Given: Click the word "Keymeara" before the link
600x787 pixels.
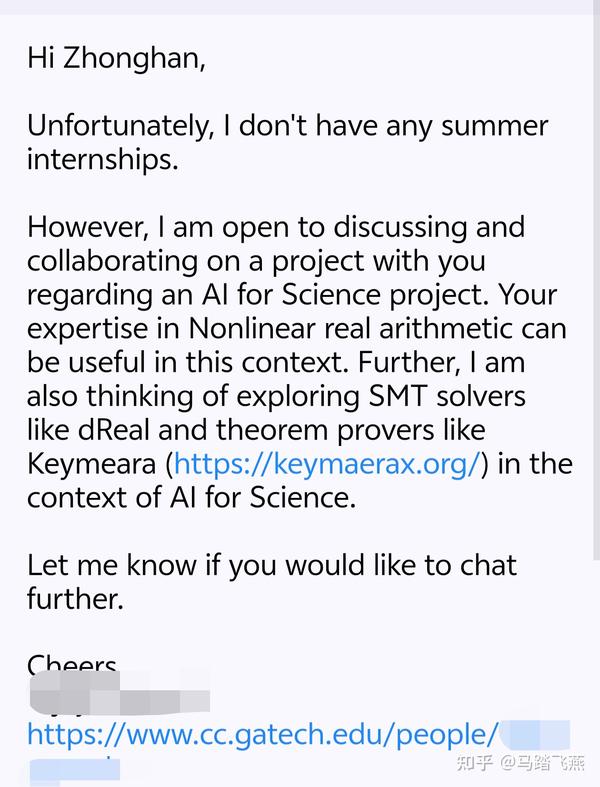Looking at the screenshot, I should pyautogui.click(x=95, y=464).
